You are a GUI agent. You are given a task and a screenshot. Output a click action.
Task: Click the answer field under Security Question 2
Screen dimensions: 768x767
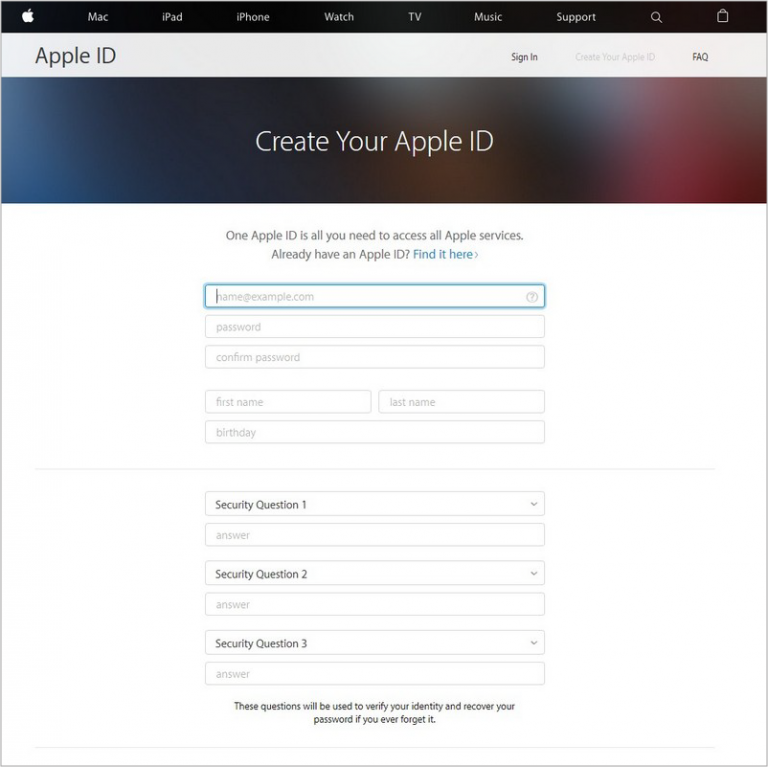click(x=375, y=604)
